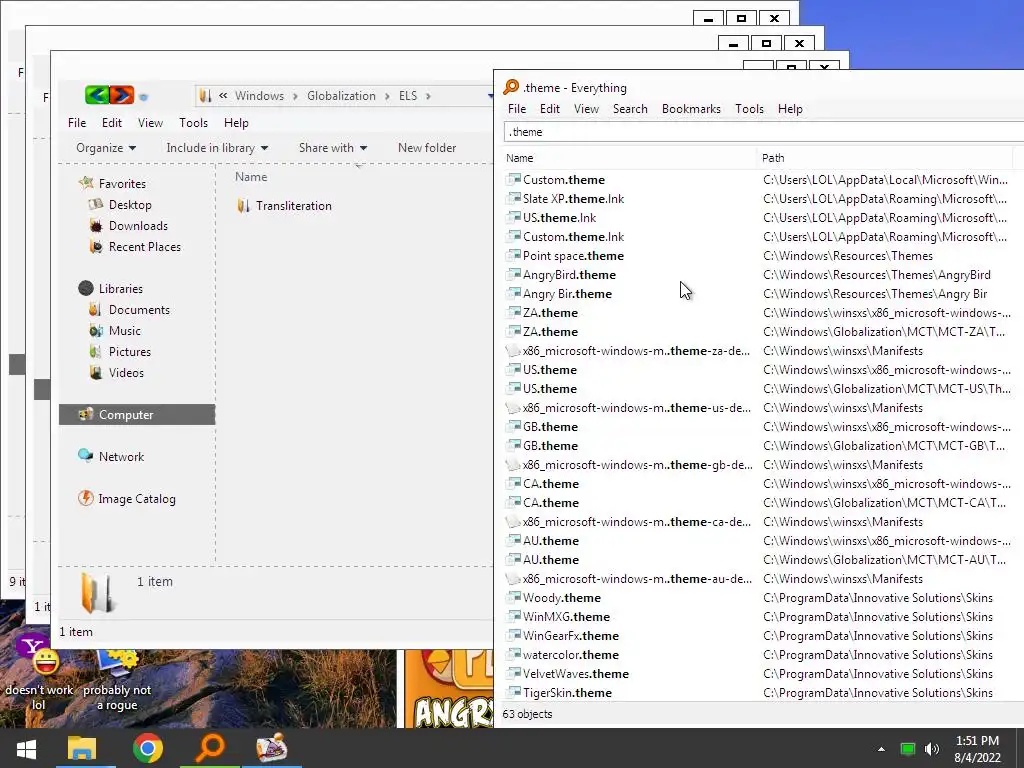Click the Libraries icon in the sidebar

pyautogui.click(x=86, y=288)
